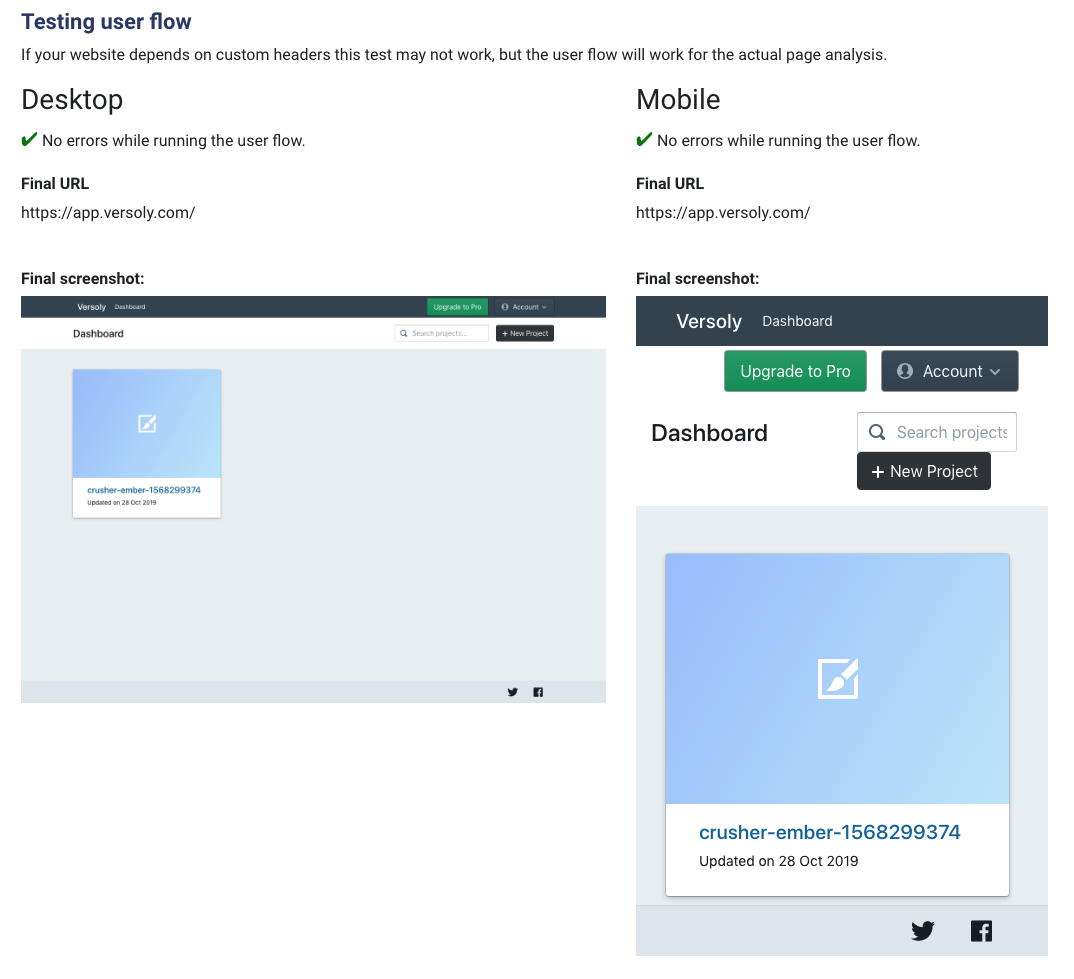Click the edit-brush icon on the mobile project card

click(x=838, y=679)
